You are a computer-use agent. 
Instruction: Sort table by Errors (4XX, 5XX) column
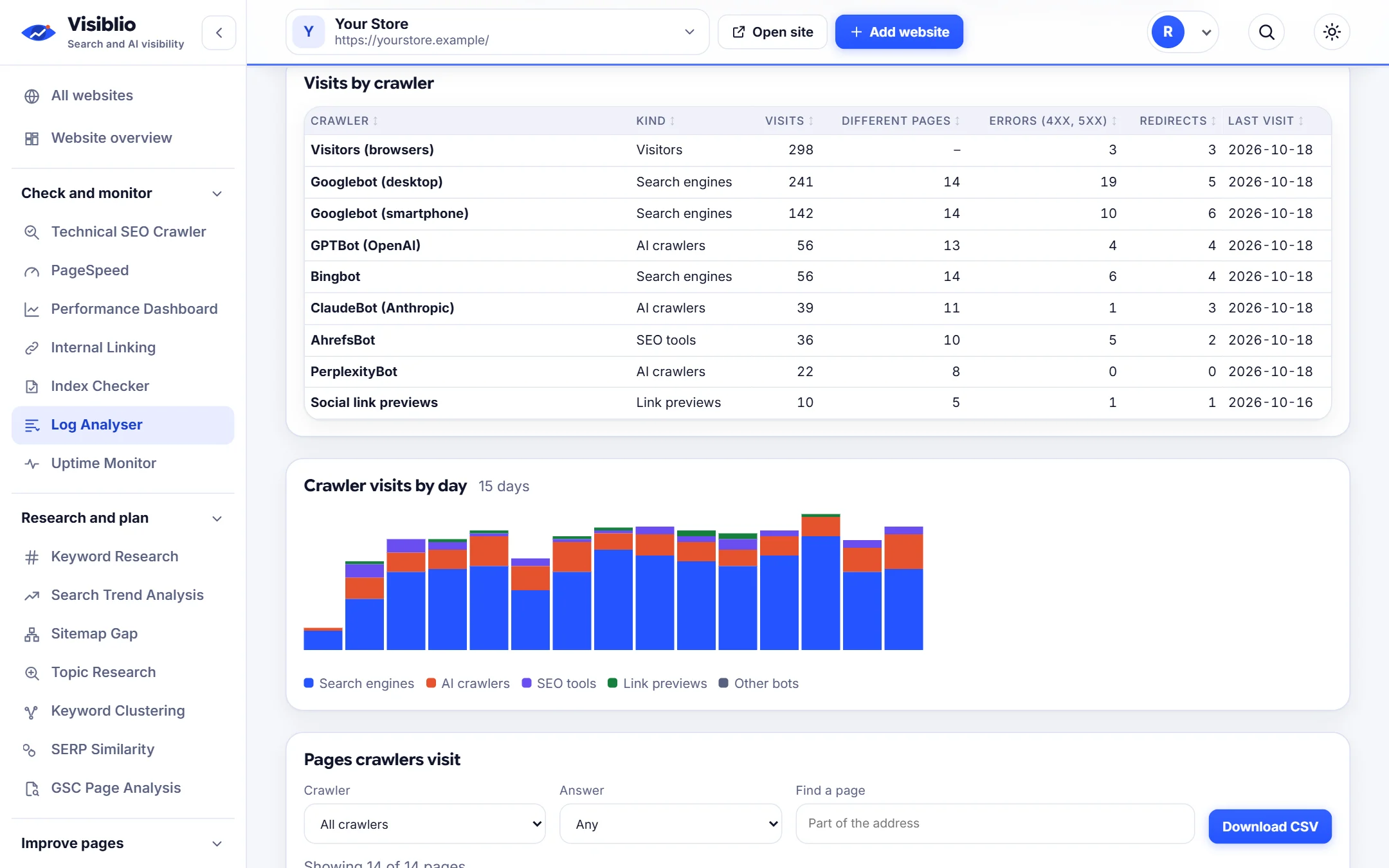pos(1053,121)
